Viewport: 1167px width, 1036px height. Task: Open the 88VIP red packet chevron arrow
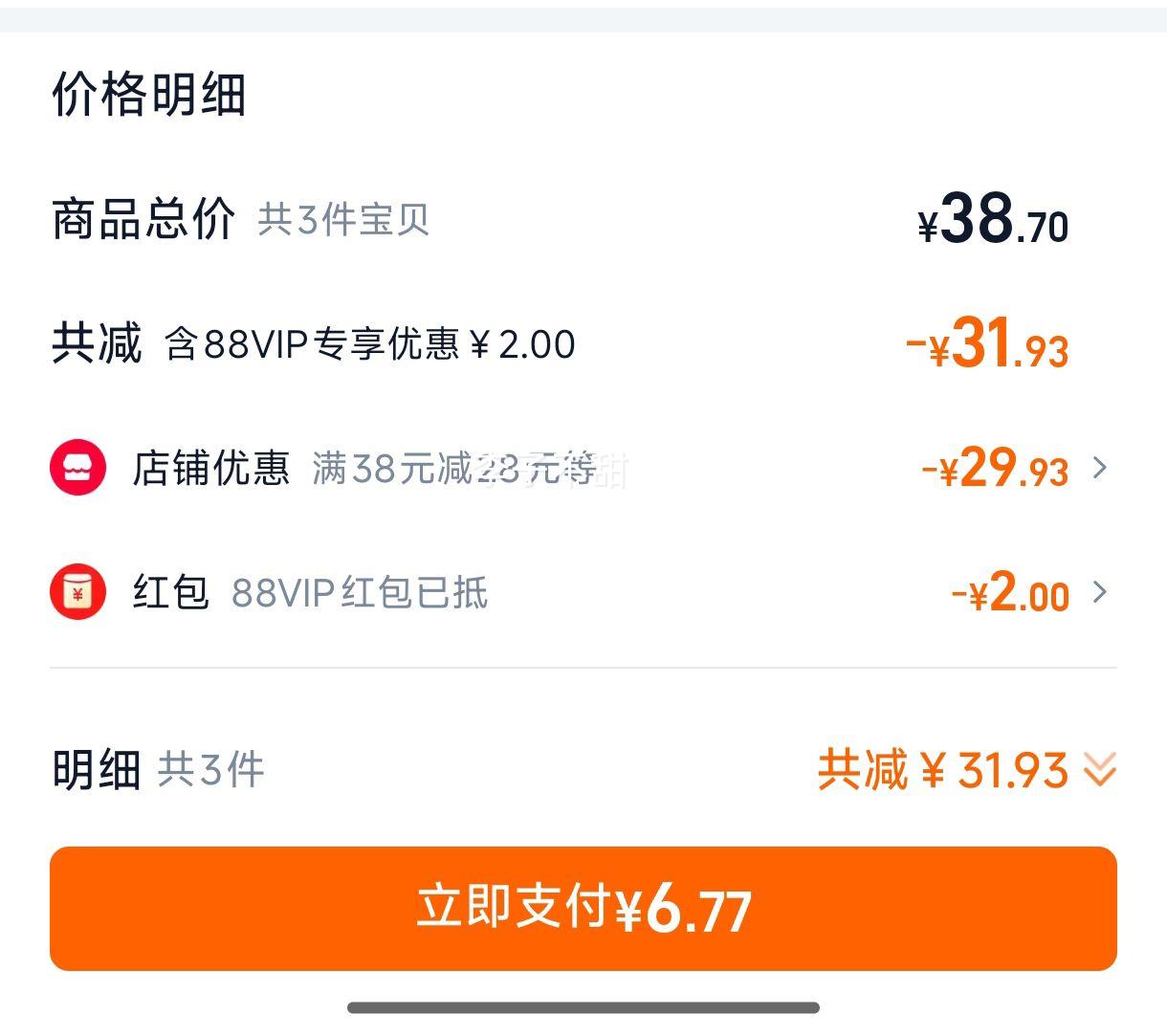coord(1100,592)
